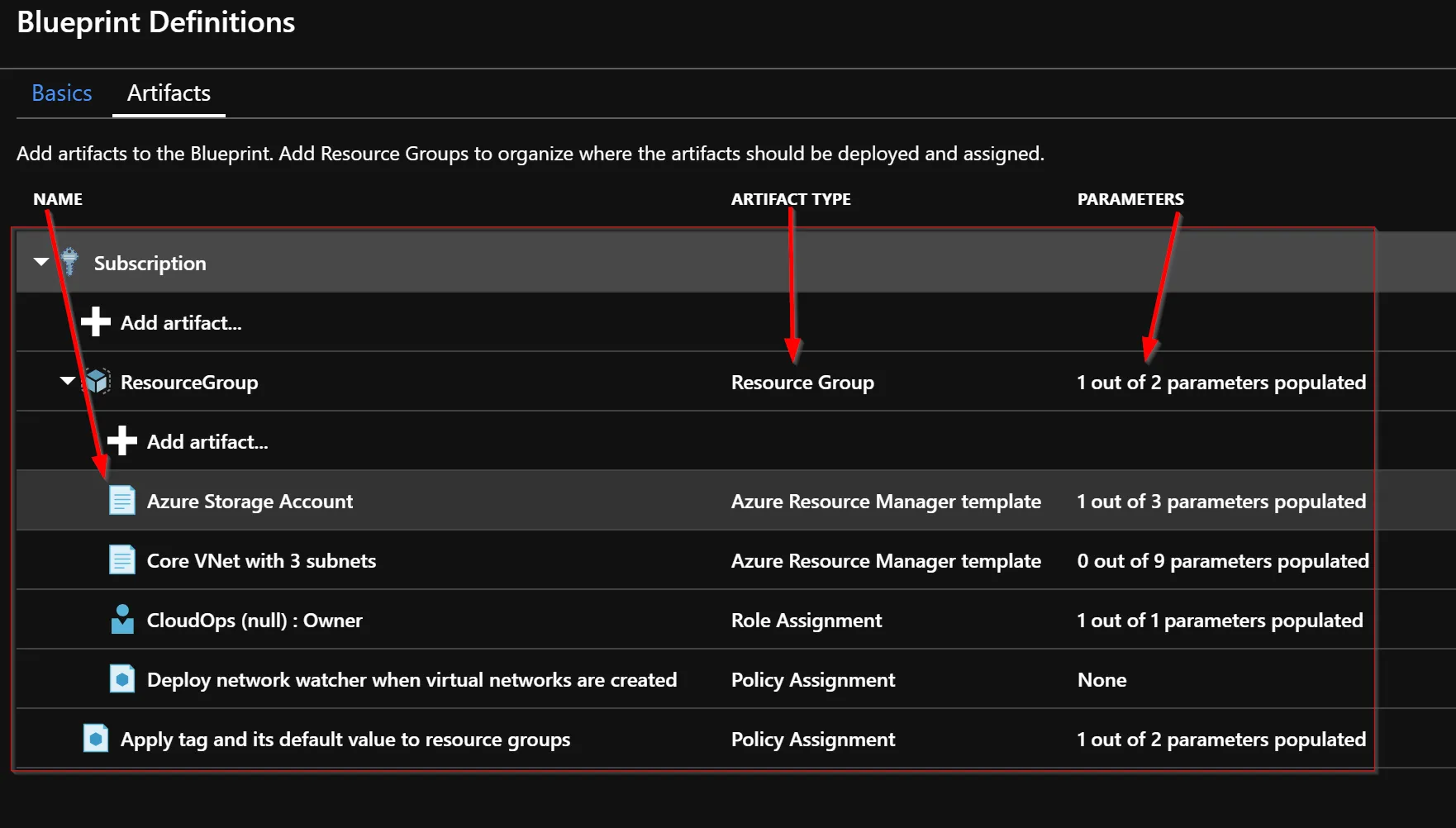This screenshot has height=828, width=1456.
Task: Open Core VNet 0 of 9 parameters
Action: (x=1223, y=561)
